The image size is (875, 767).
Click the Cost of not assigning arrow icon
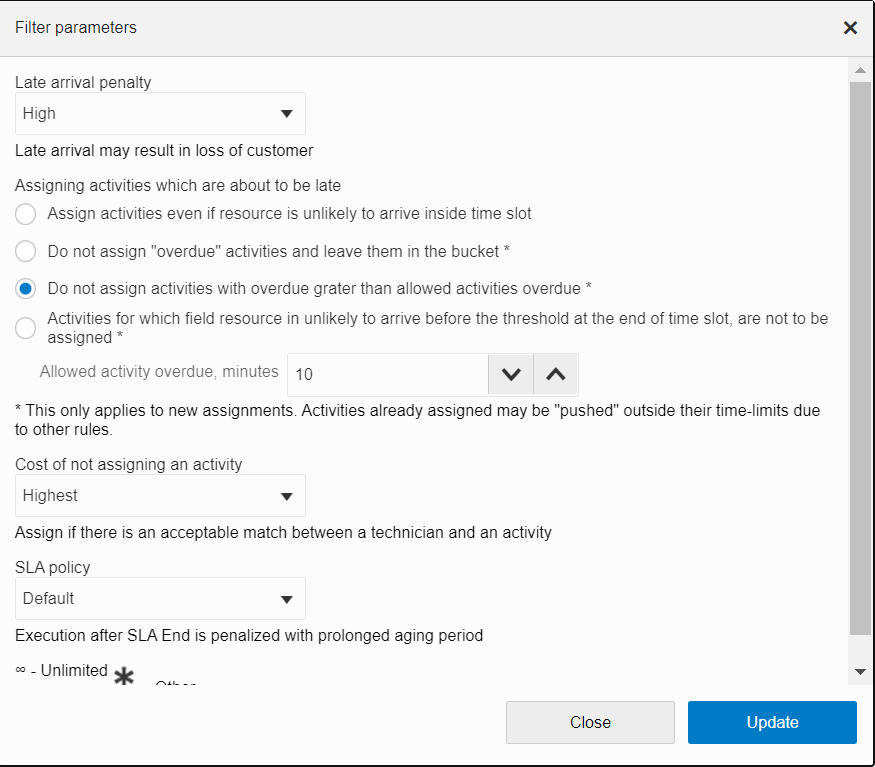(x=287, y=496)
